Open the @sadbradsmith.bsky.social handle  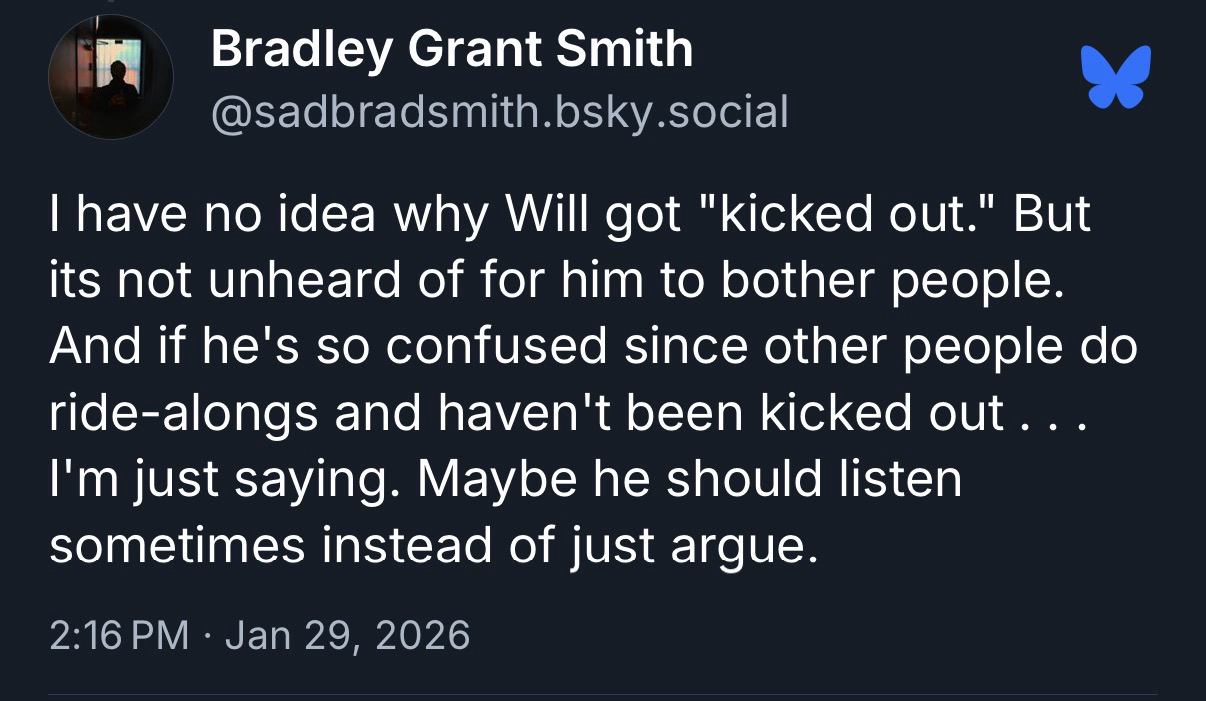click(x=500, y=111)
